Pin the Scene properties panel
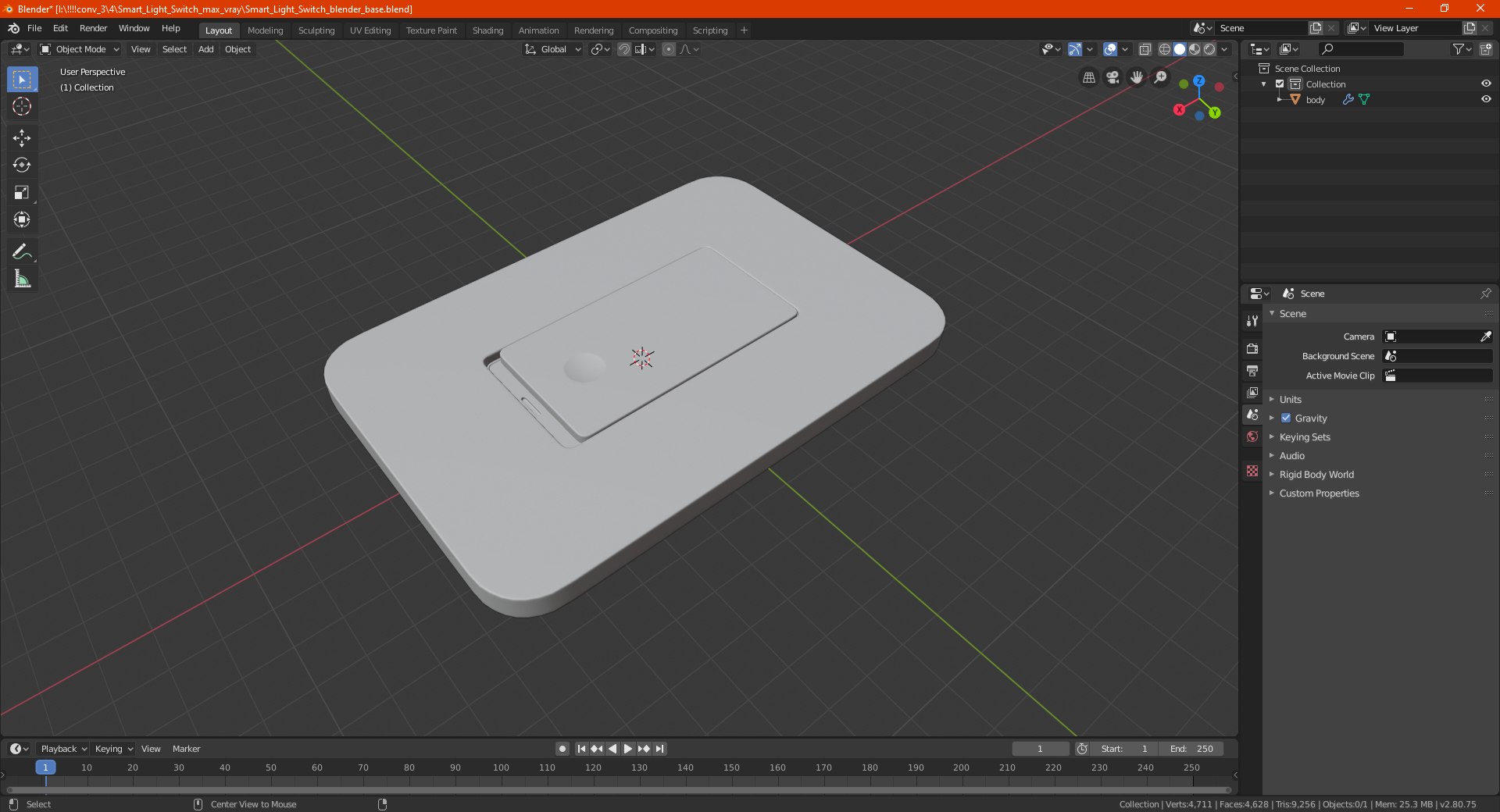The width and height of the screenshot is (1500, 812). (x=1485, y=294)
